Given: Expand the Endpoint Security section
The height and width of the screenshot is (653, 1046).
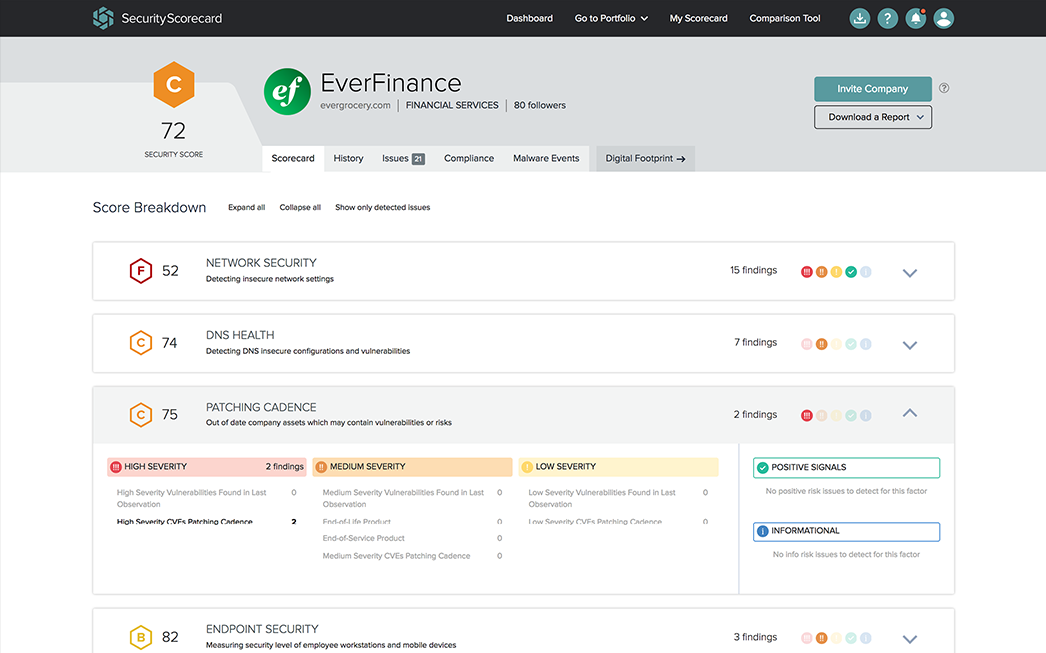Looking at the screenshot, I should [909, 639].
